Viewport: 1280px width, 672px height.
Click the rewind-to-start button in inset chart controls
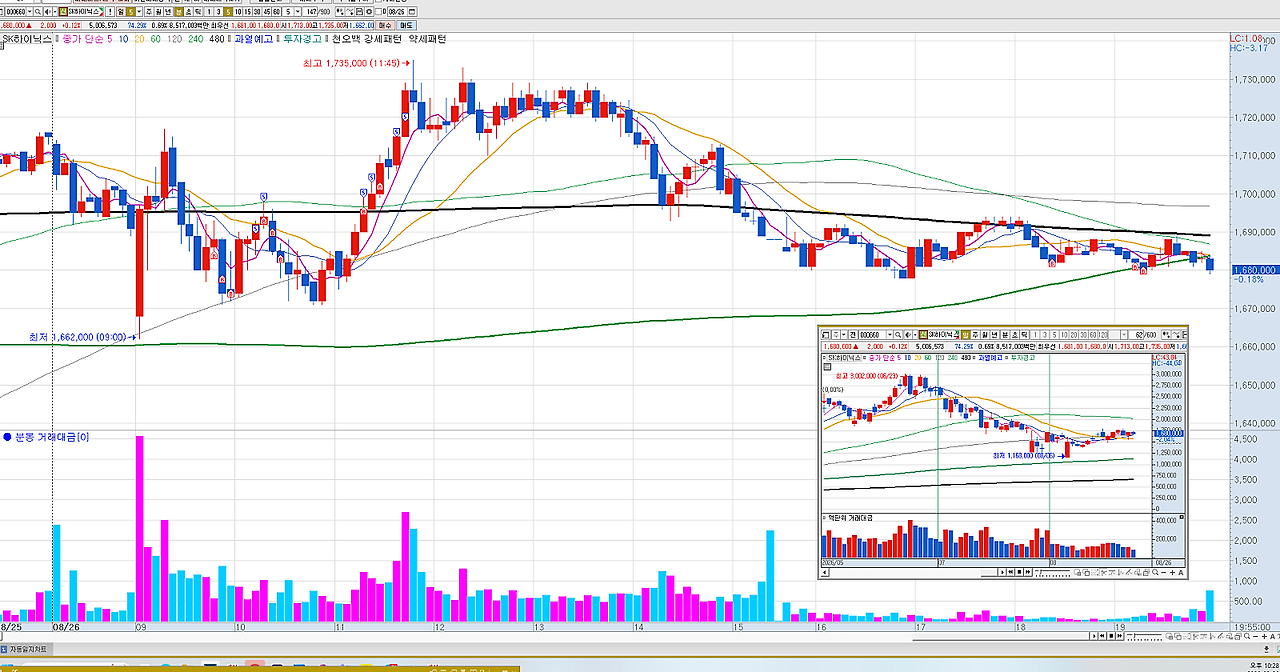(1010, 573)
